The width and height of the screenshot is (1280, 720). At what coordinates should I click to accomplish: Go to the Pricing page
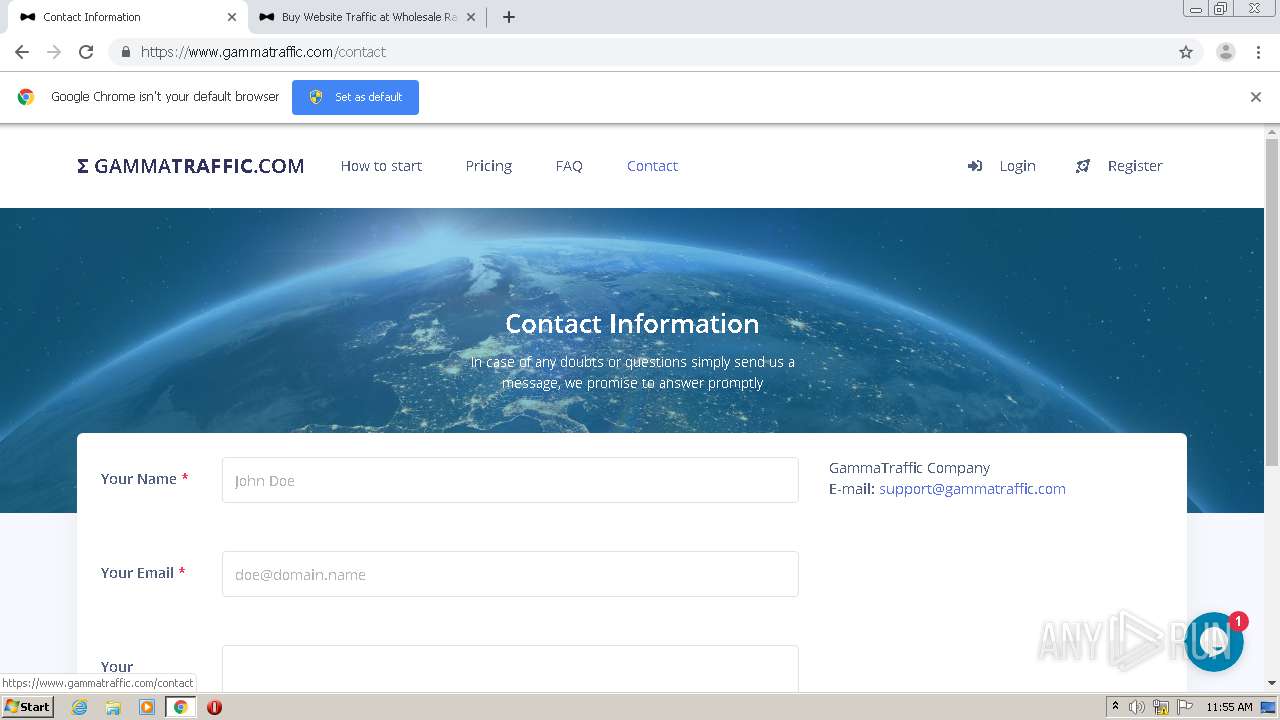point(489,166)
